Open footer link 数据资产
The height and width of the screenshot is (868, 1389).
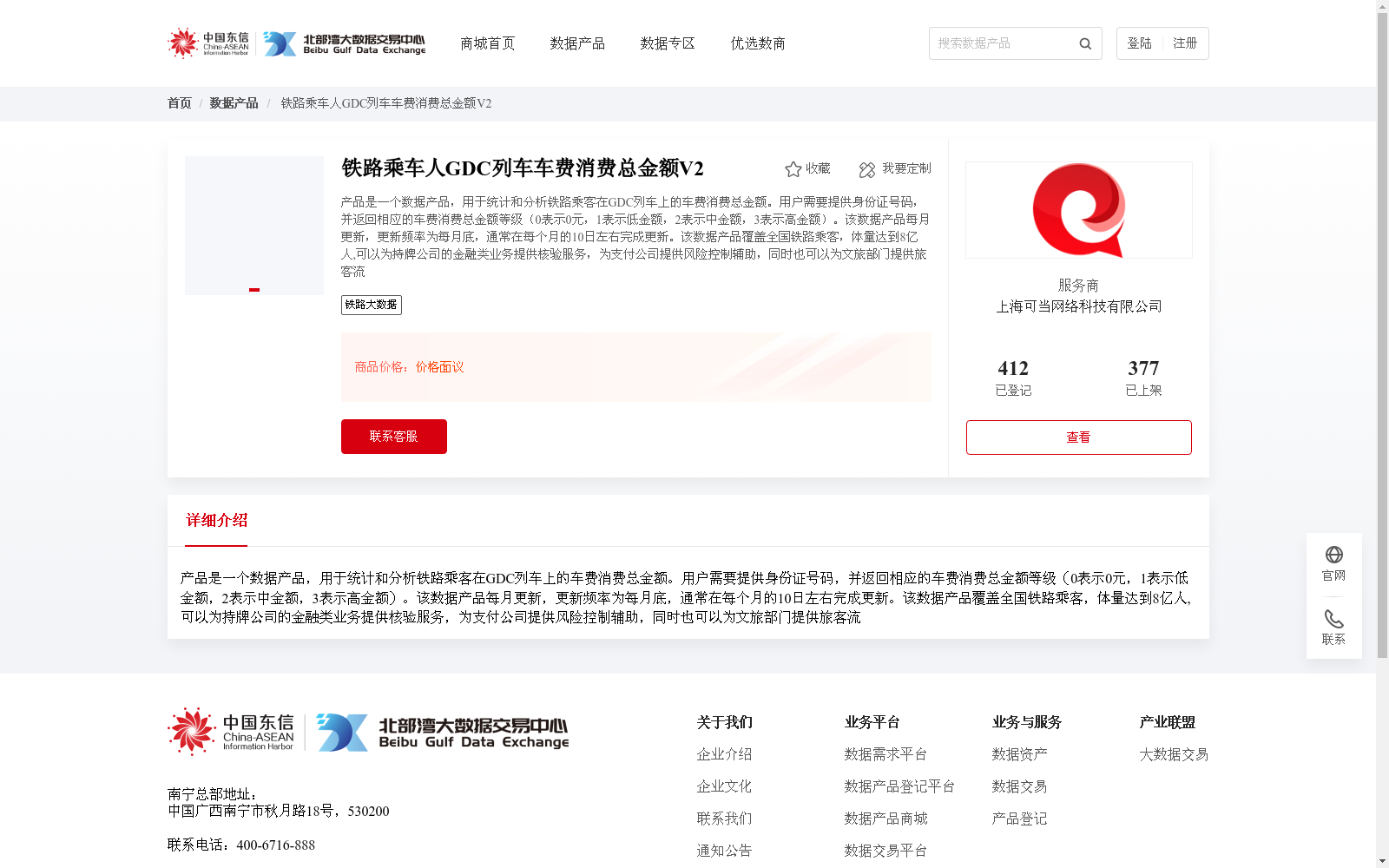(1019, 754)
